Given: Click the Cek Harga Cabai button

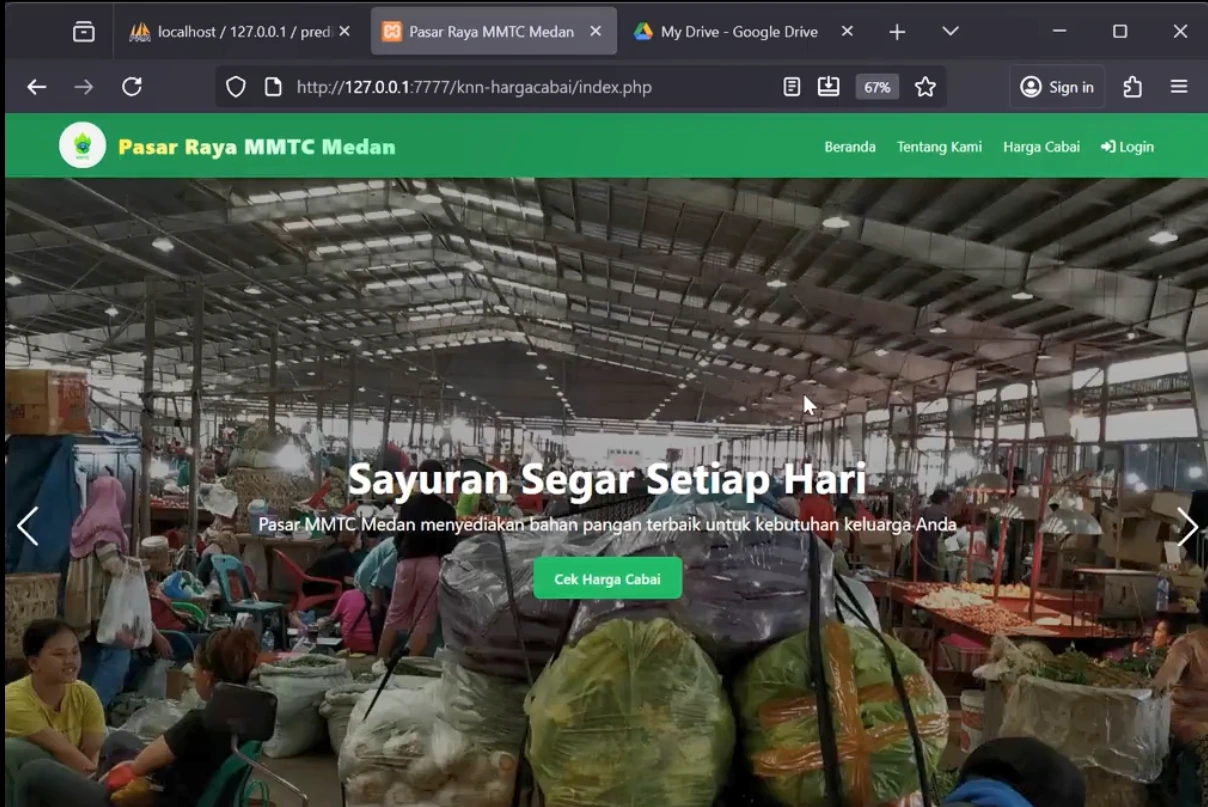Looking at the screenshot, I should point(607,578).
